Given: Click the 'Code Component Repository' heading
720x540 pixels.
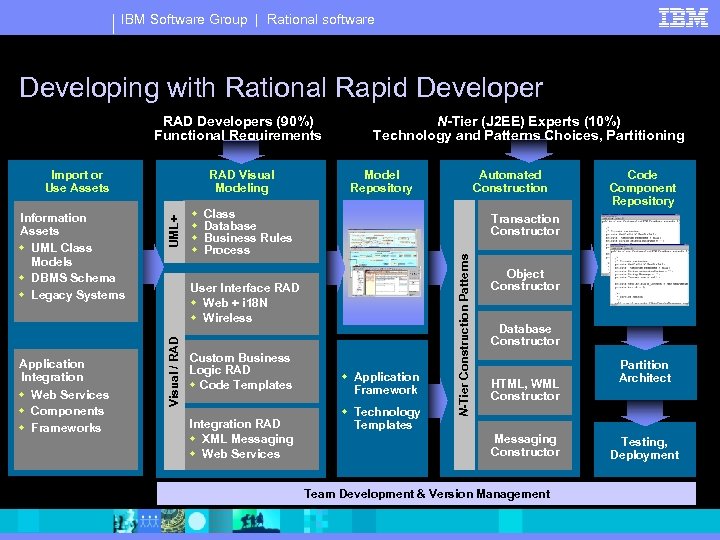Looking at the screenshot, I should (x=642, y=188).
